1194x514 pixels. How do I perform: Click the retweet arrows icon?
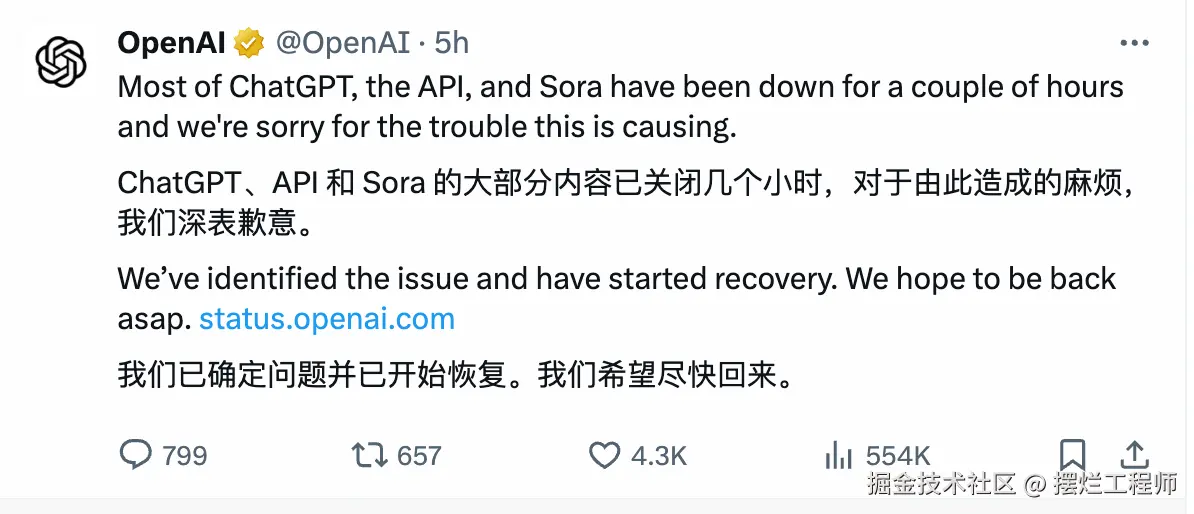point(369,455)
